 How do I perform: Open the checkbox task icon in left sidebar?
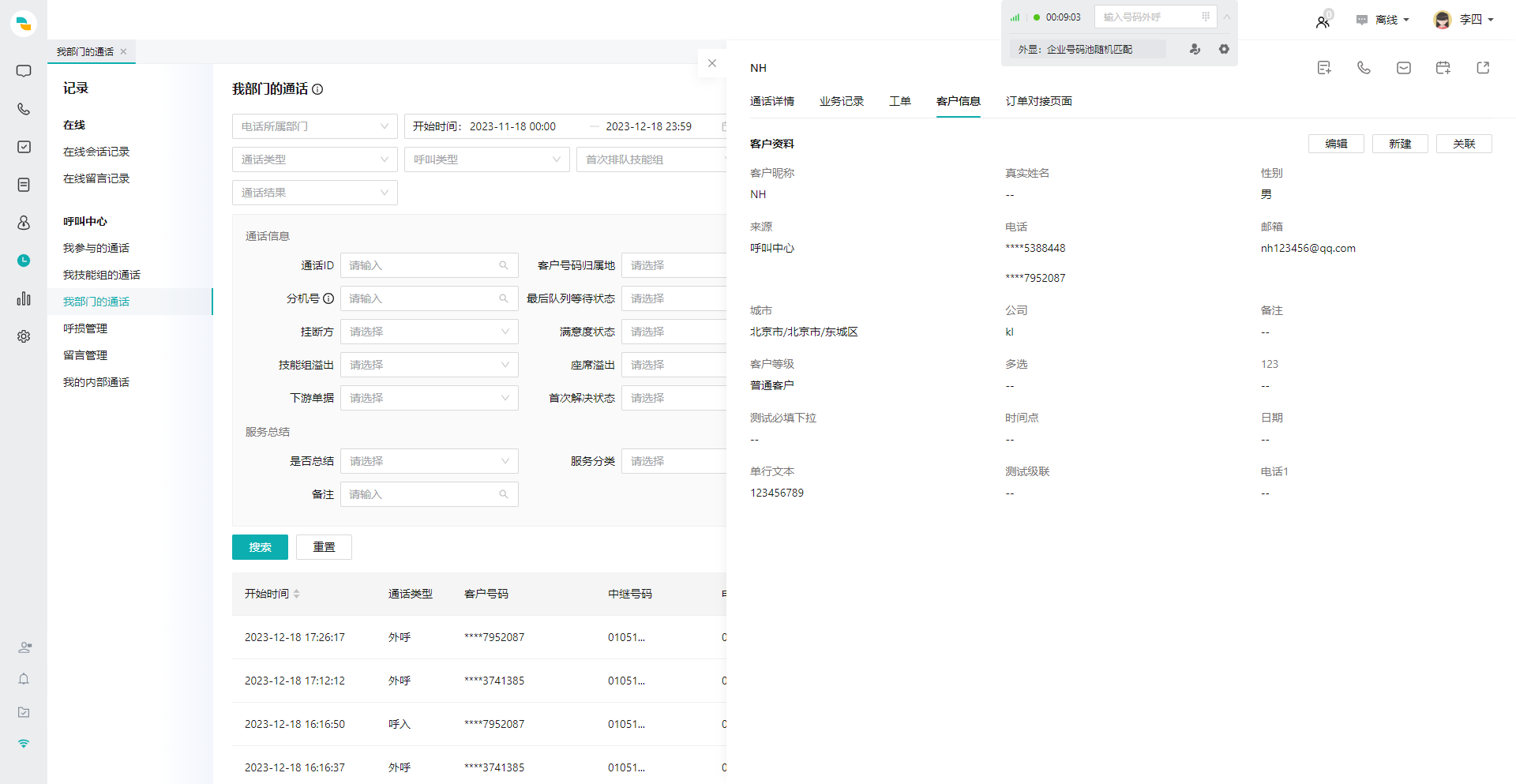click(x=24, y=147)
